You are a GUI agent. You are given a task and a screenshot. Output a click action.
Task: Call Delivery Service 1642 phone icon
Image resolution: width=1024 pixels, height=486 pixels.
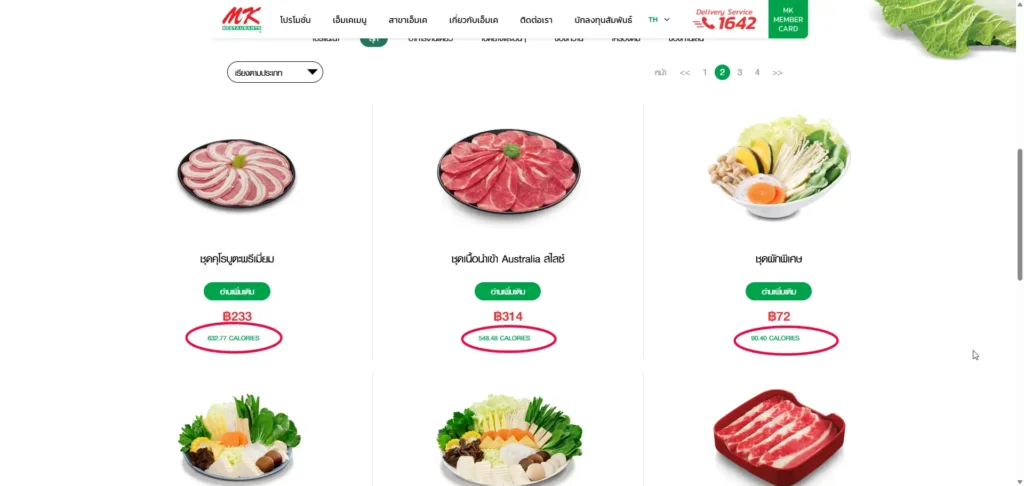pos(704,24)
